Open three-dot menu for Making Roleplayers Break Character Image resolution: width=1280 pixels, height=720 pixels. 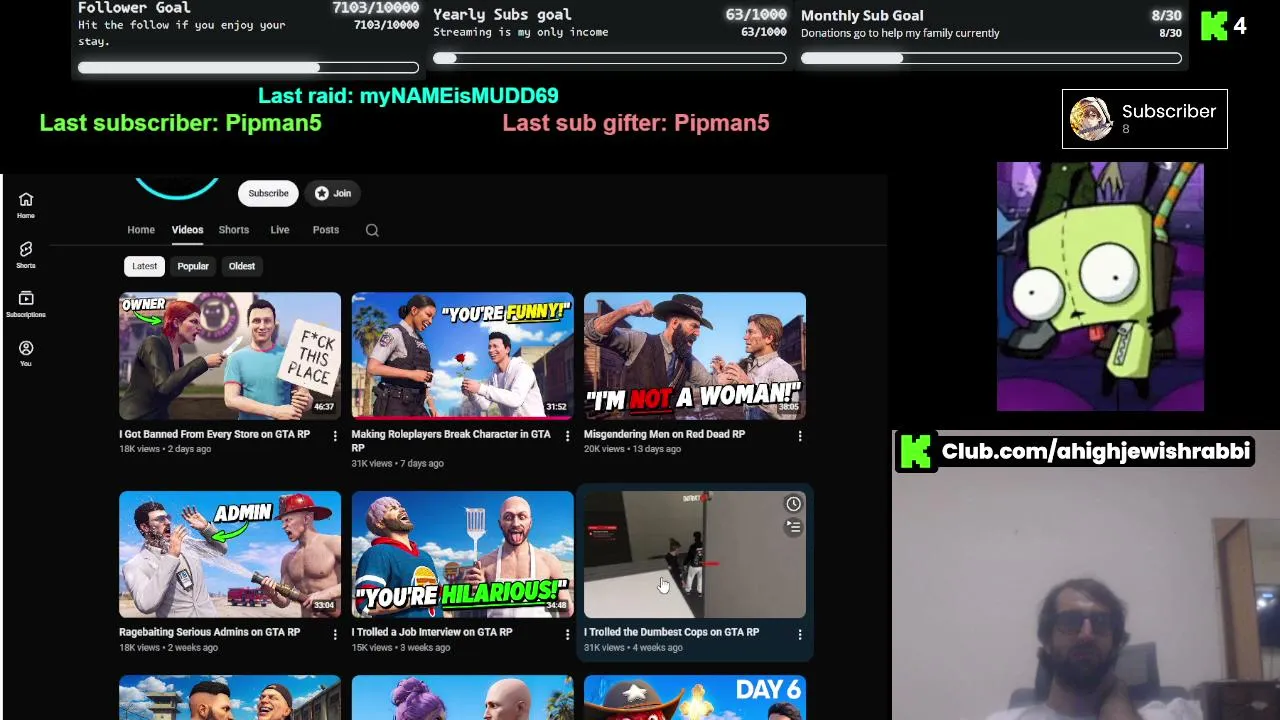(567, 436)
